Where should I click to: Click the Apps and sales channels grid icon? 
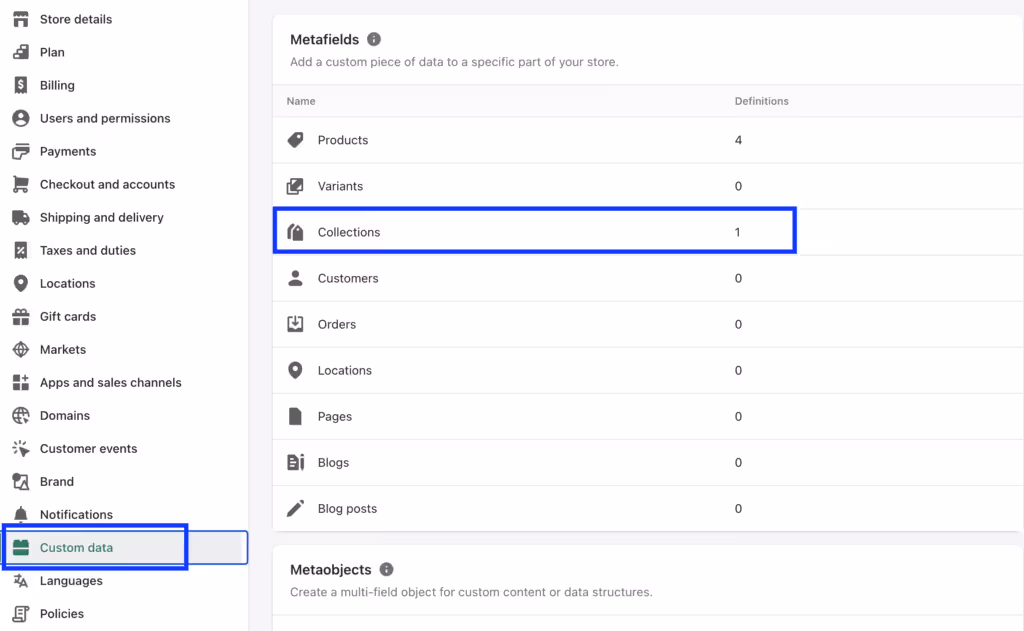(21, 383)
